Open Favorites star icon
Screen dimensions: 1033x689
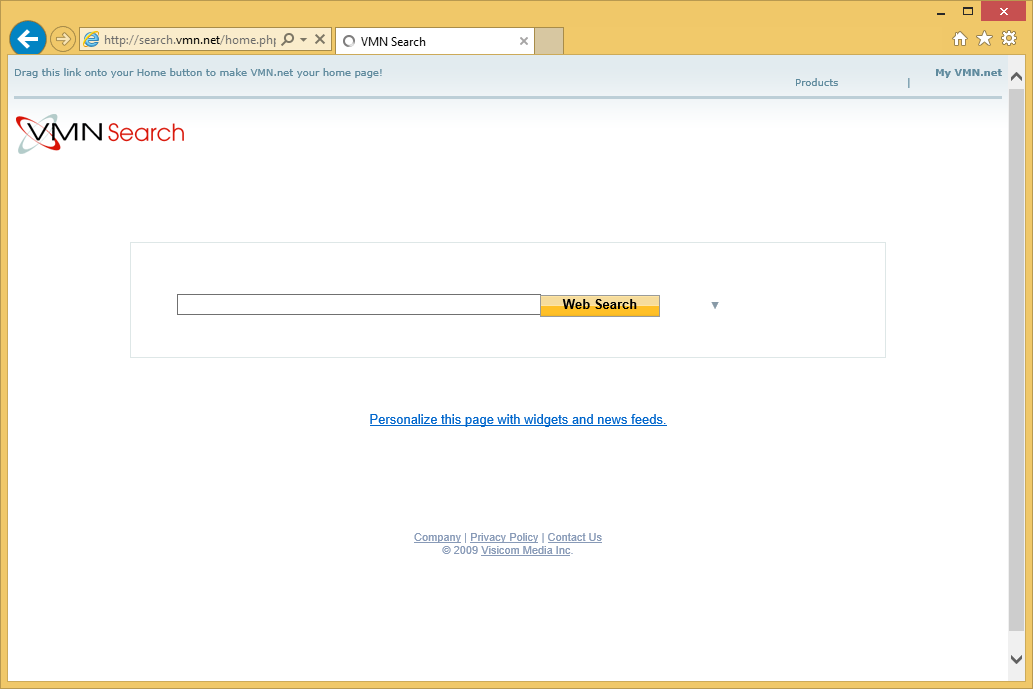(x=984, y=39)
